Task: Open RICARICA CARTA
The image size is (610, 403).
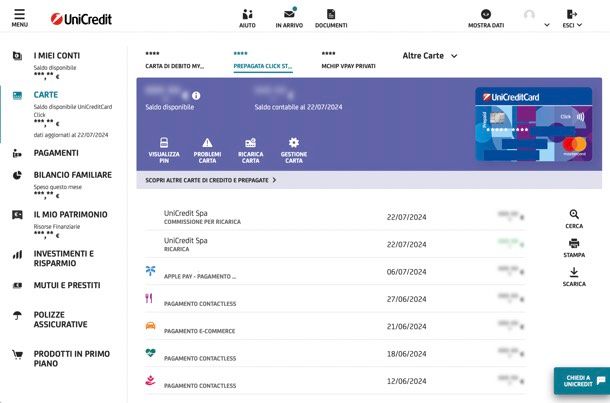Action: pos(251,150)
